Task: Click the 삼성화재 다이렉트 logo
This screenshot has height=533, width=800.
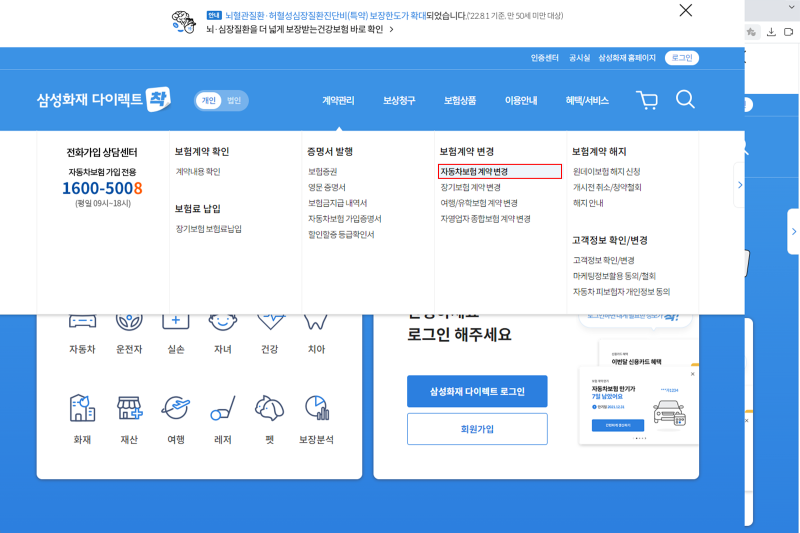Action: point(104,99)
